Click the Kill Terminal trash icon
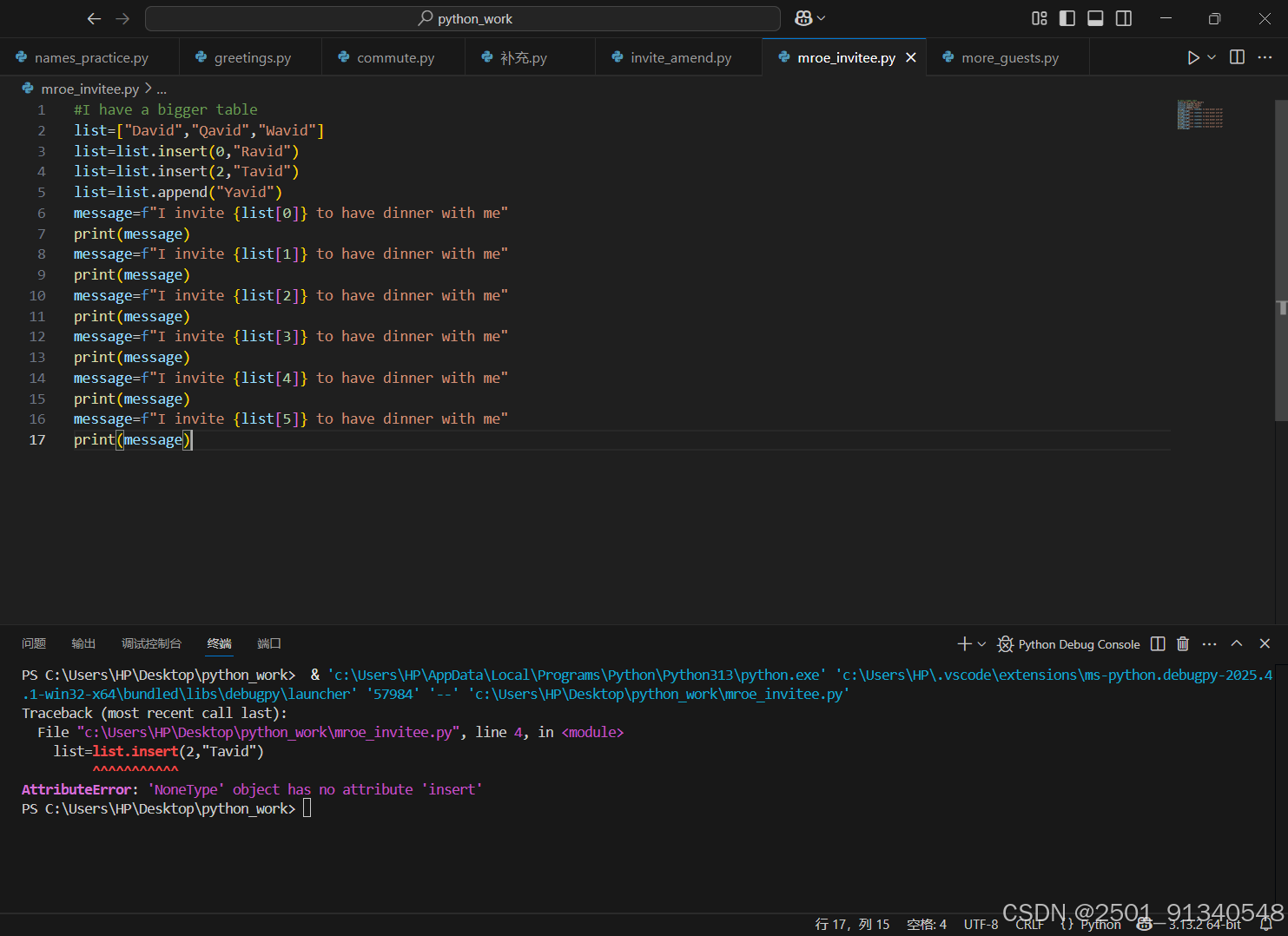 (1182, 643)
